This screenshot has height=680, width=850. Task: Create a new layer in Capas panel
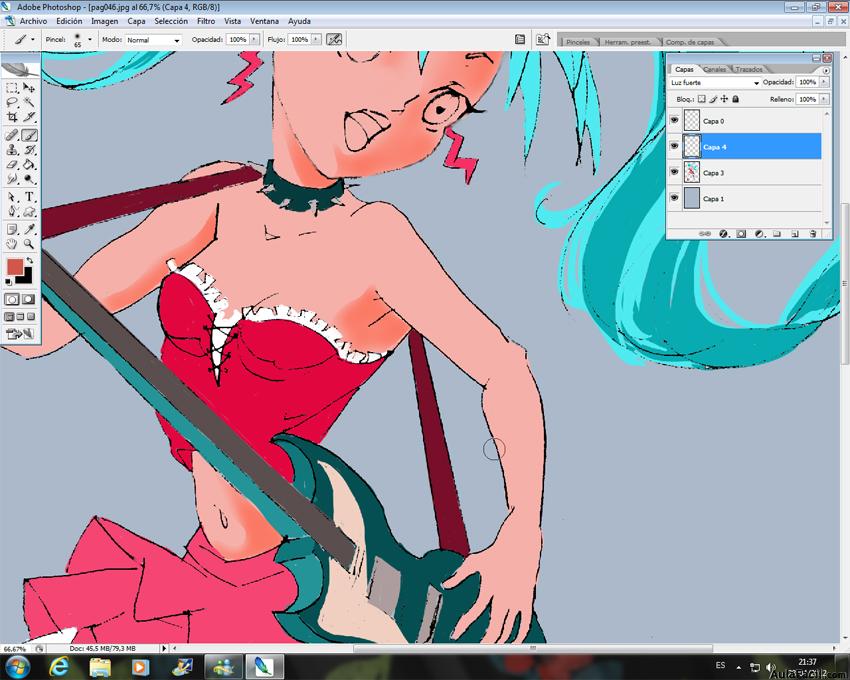click(x=795, y=234)
